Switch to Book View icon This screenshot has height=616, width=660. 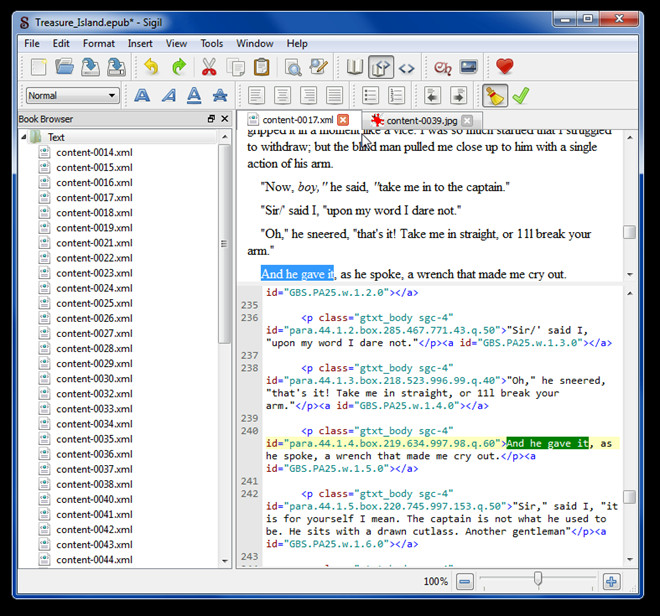coord(355,67)
